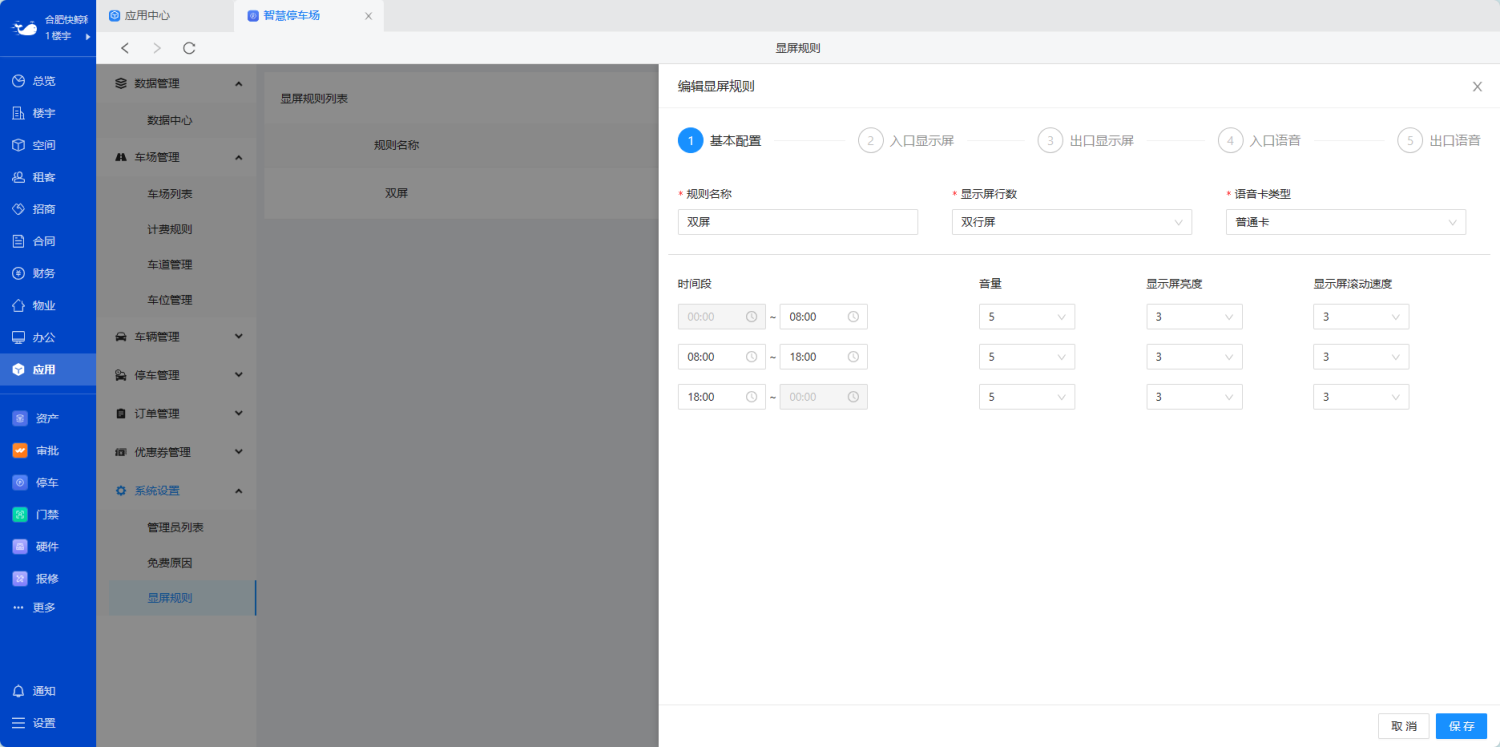Reload page with refresh icon
The width and height of the screenshot is (1500, 747).
coord(189,48)
